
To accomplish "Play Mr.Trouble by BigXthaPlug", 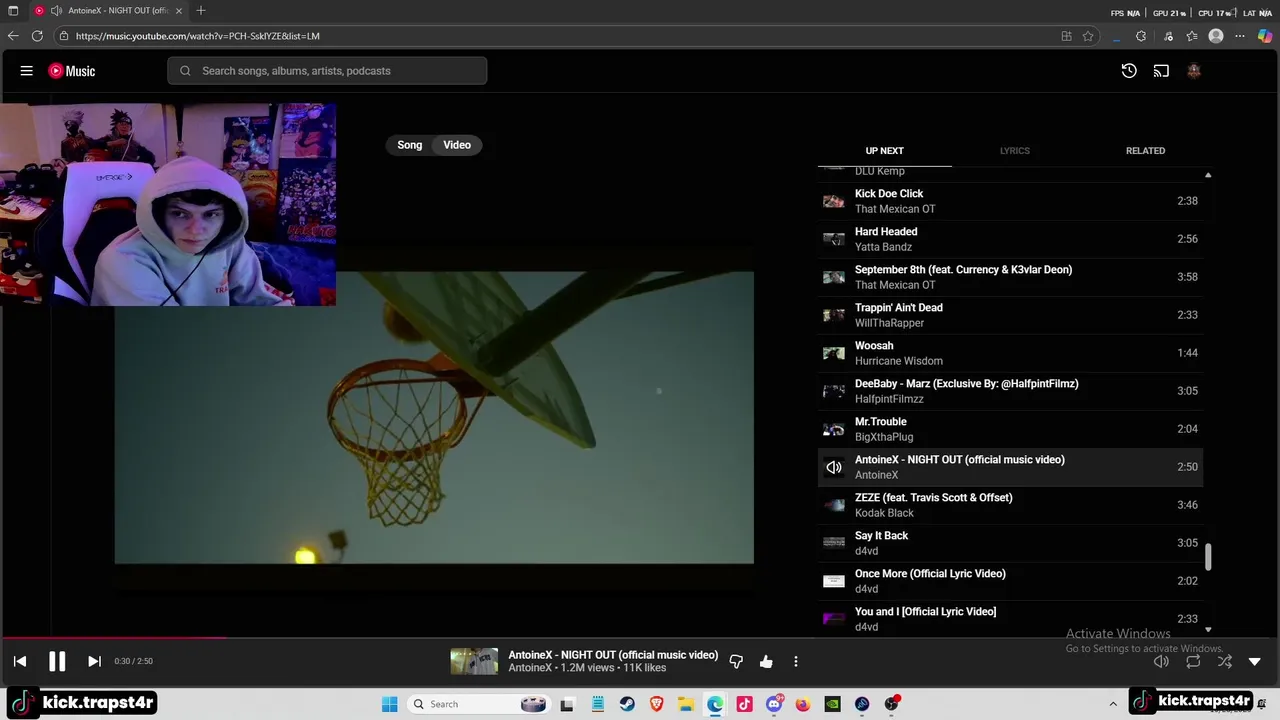I will tap(1010, 429).
